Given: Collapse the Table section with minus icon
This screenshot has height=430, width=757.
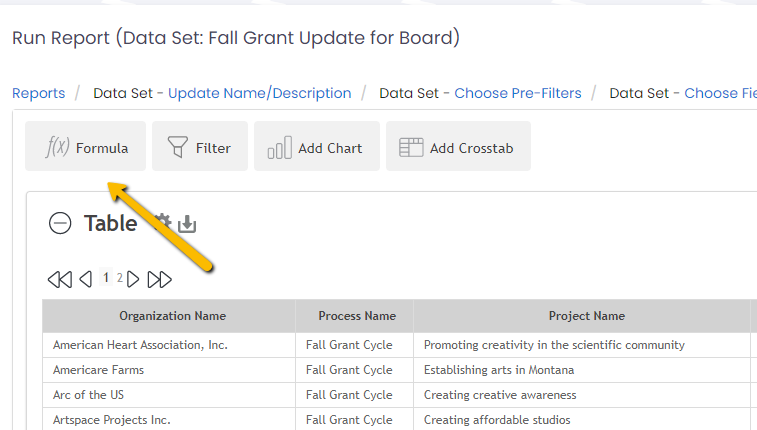Looking at the screenshot, I should 60,223.
